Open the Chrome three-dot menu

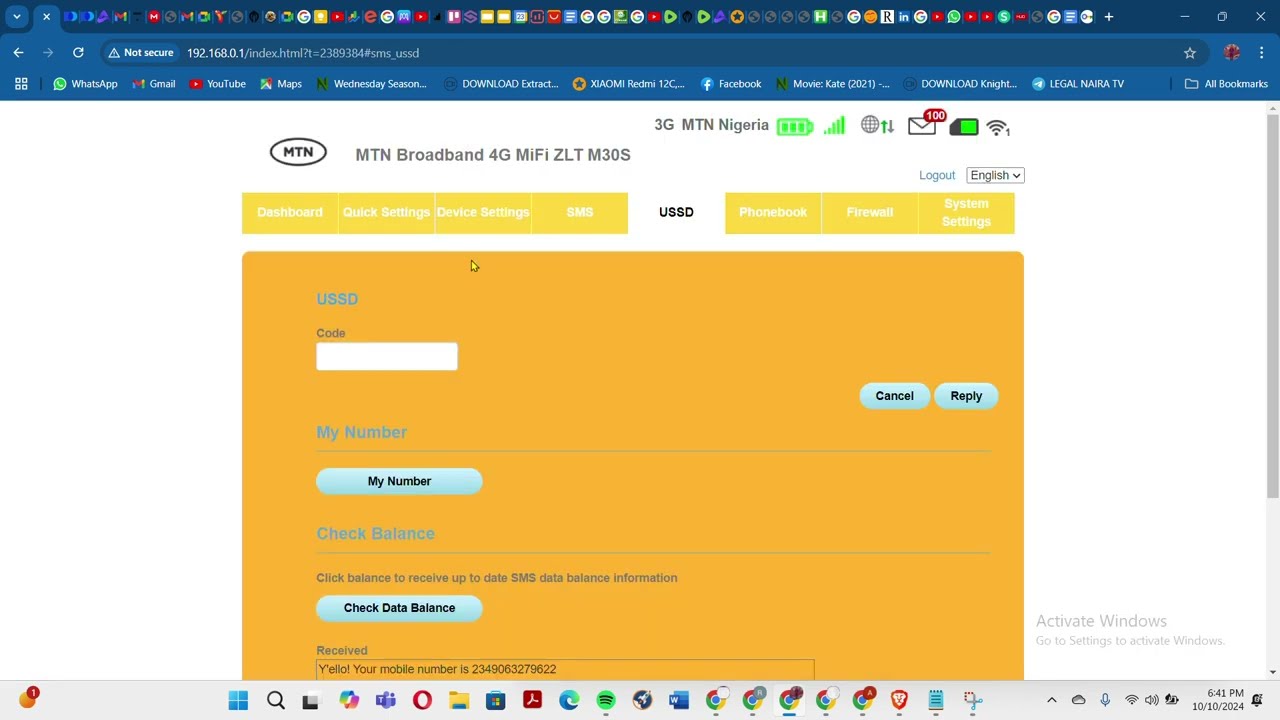(1262, 53)
